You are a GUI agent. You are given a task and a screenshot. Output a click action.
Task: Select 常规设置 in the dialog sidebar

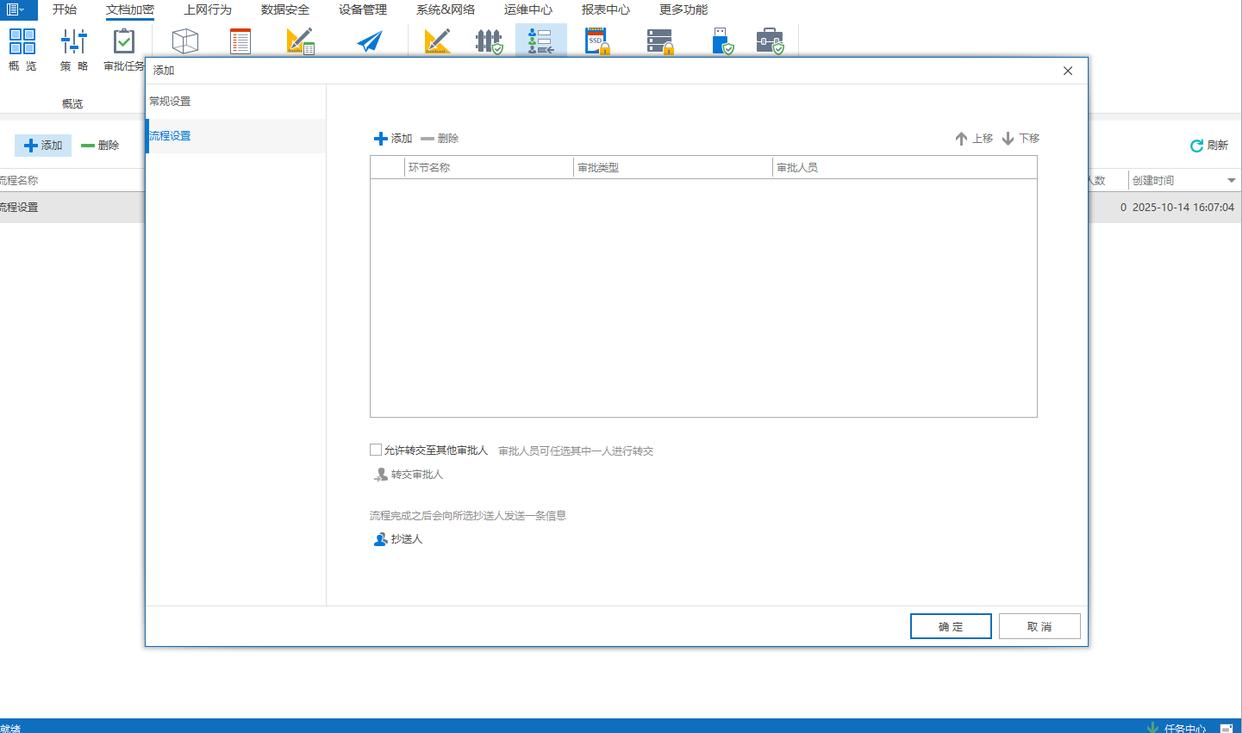click(170, 101)
